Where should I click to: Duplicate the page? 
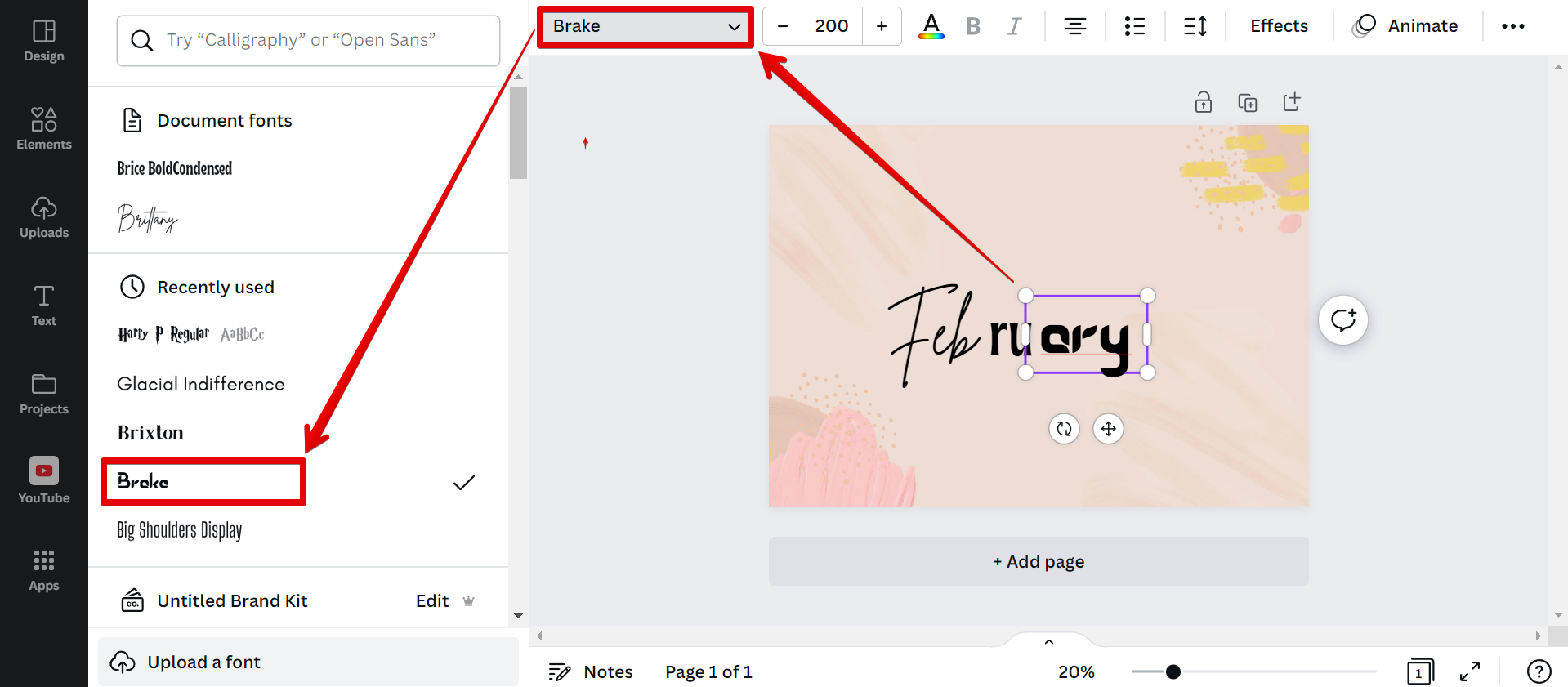click(1248, 102)
